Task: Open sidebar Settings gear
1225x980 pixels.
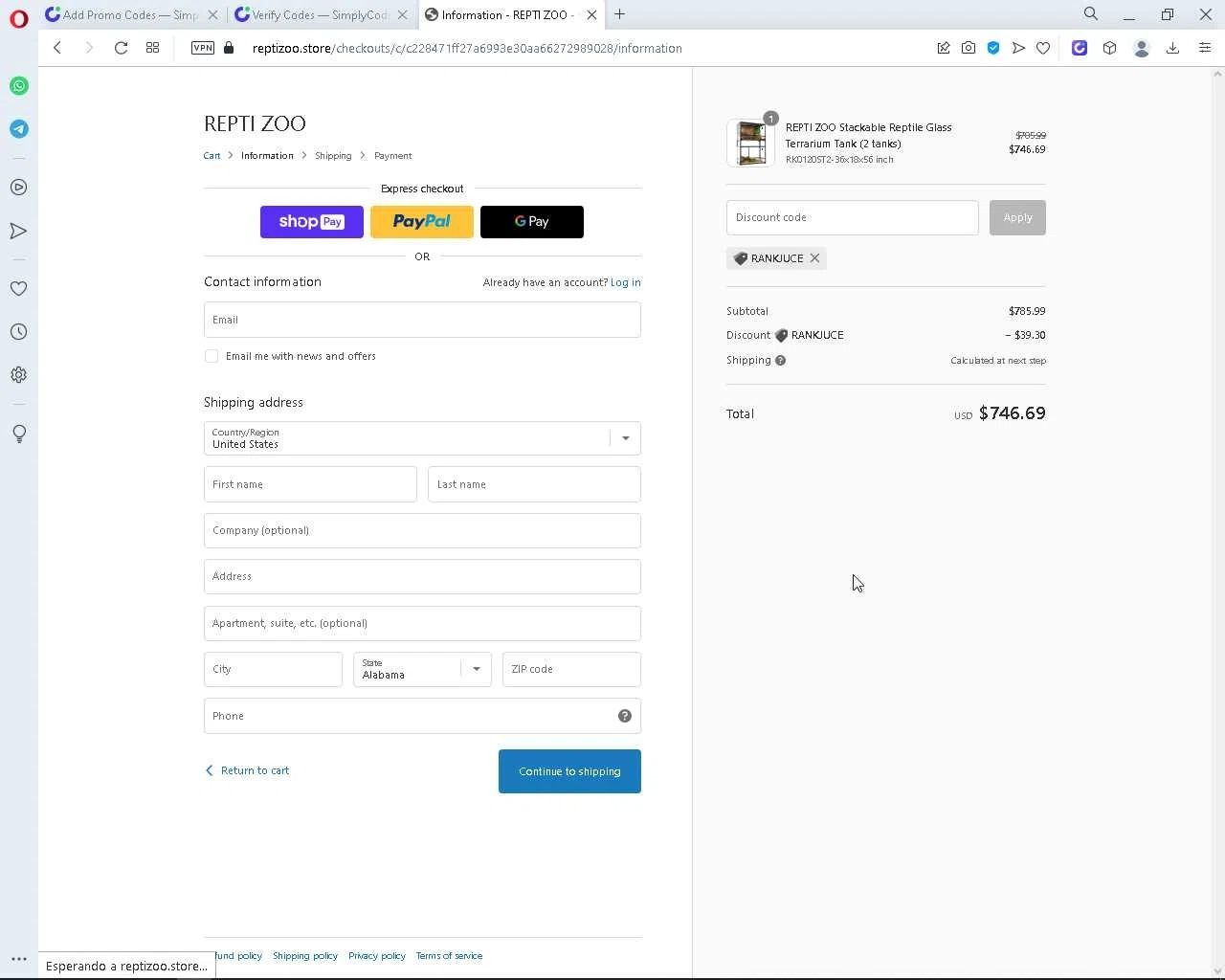Action: tap(19, 375)
